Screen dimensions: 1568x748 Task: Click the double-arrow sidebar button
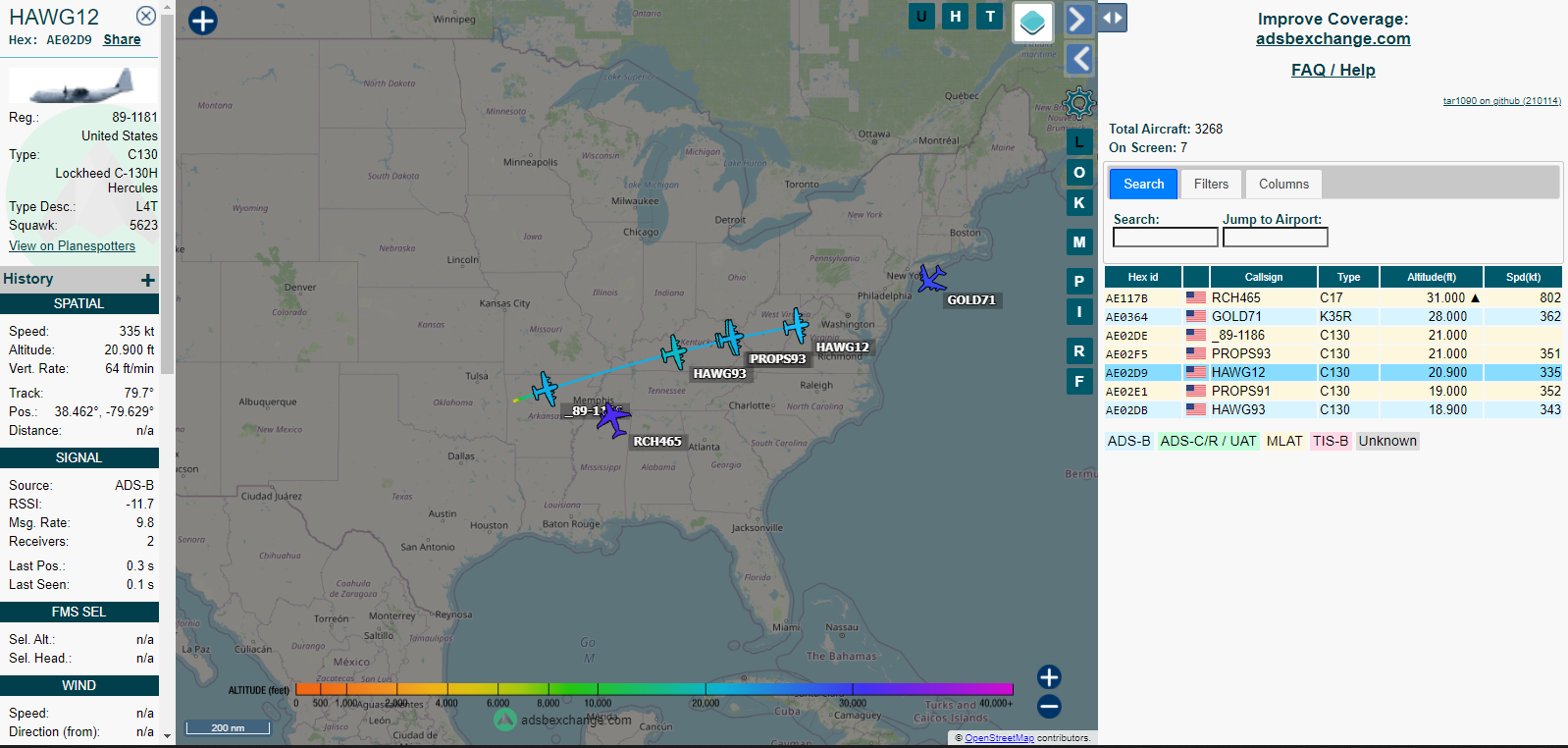pos(1112,18)
